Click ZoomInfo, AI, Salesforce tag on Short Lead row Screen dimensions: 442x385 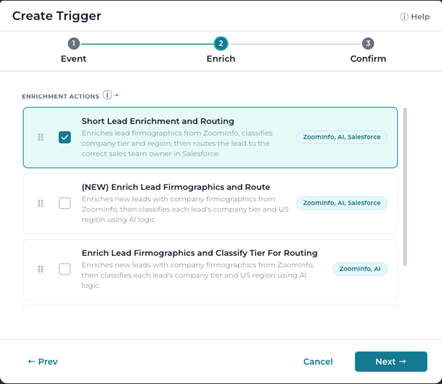pyautogui.click(x=342, y=137)
